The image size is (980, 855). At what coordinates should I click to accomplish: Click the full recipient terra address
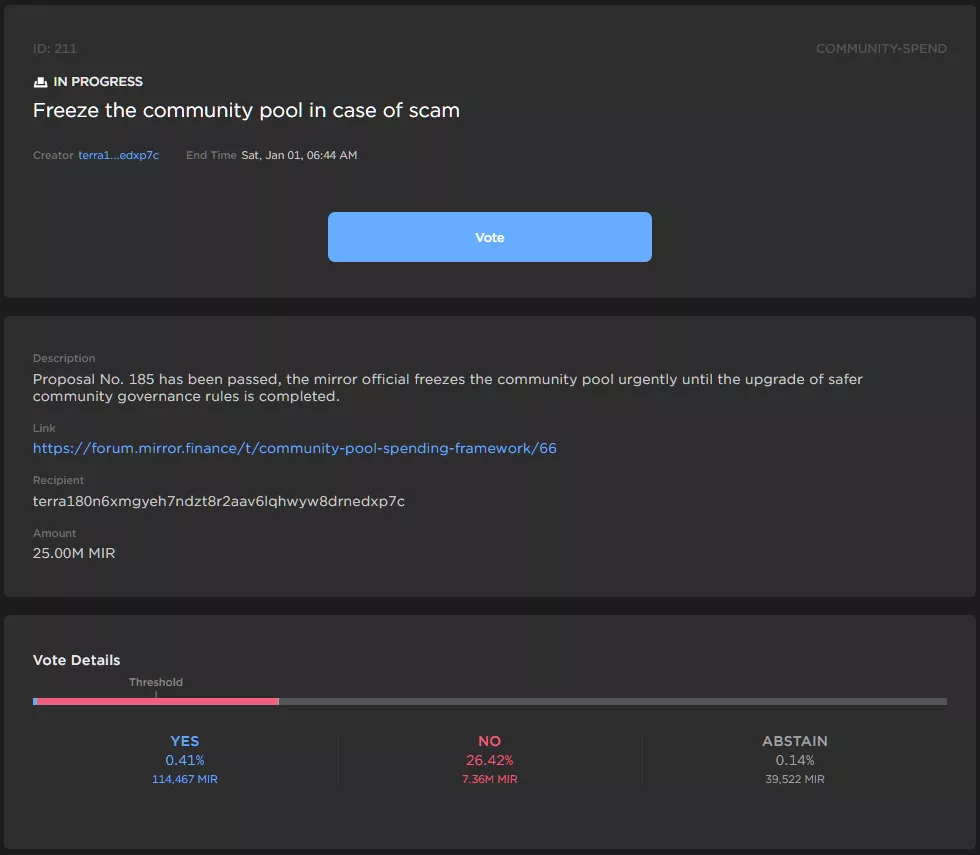pos(218,501)
